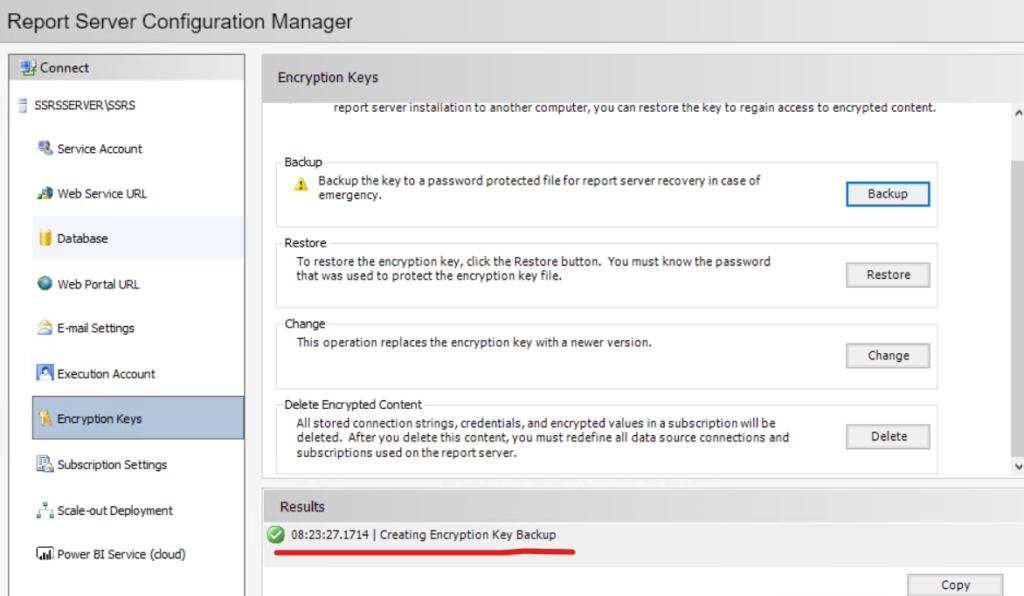Click the Subscription Settings icon
Image resolution: width=1024 pixels, height=596 pixels.
[x=44, y=463]
